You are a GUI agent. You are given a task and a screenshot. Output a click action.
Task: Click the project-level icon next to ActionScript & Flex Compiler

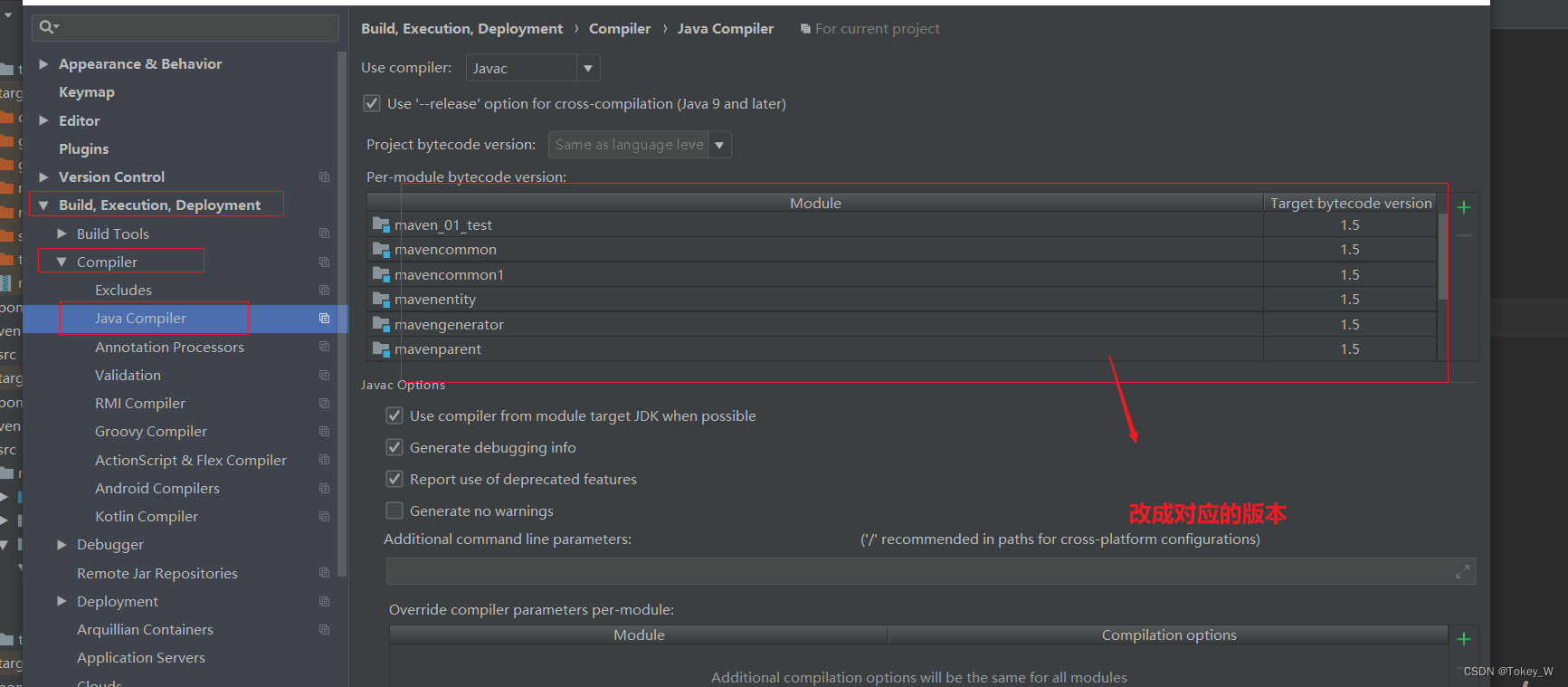tap(324, 460)
